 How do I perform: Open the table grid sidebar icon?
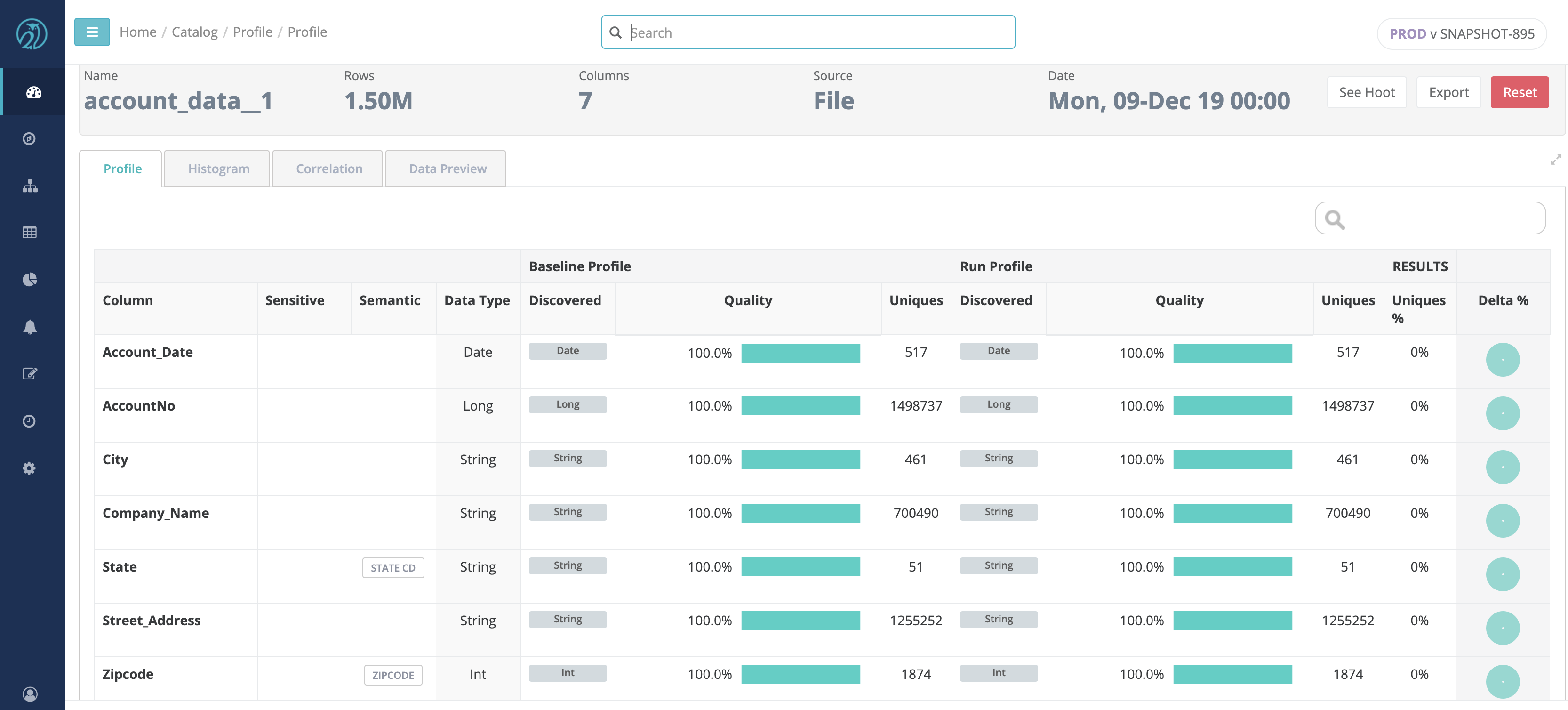coord(29,233)
